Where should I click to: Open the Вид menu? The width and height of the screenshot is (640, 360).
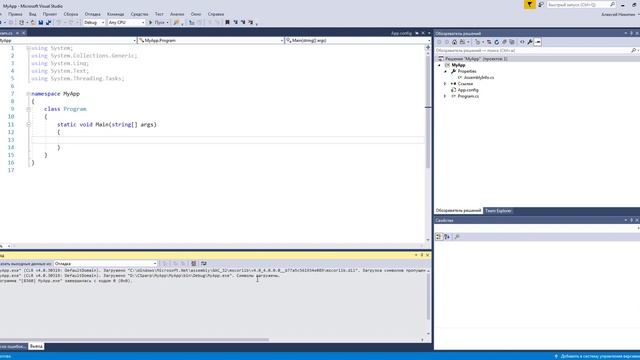(x=32, y=14)
